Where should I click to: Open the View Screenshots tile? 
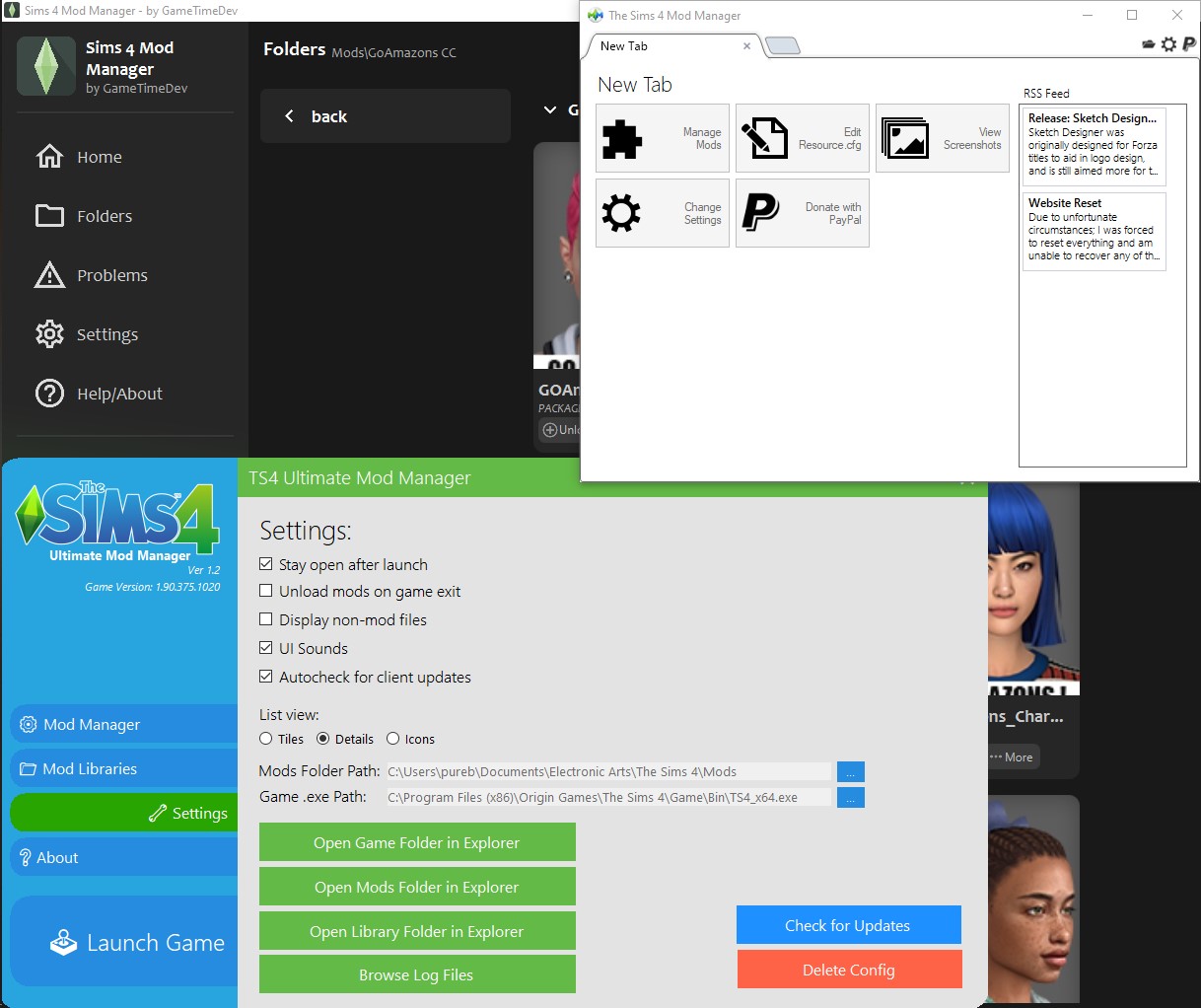tap(943, 138)
